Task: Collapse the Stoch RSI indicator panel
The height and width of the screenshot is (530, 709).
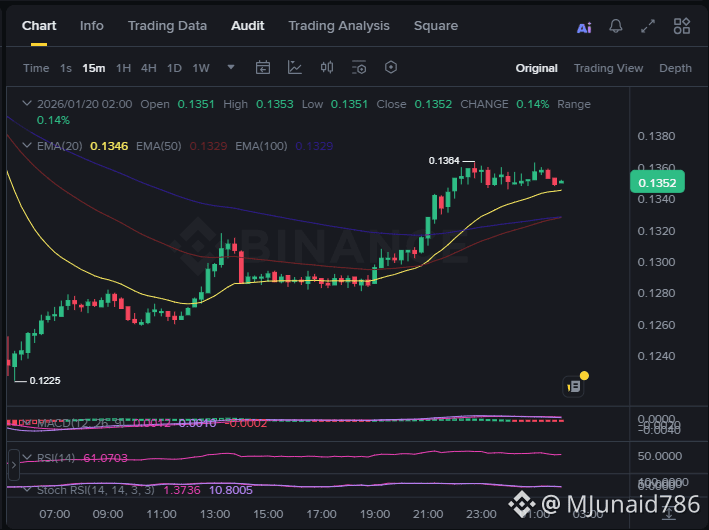Action: coord(27,490)
